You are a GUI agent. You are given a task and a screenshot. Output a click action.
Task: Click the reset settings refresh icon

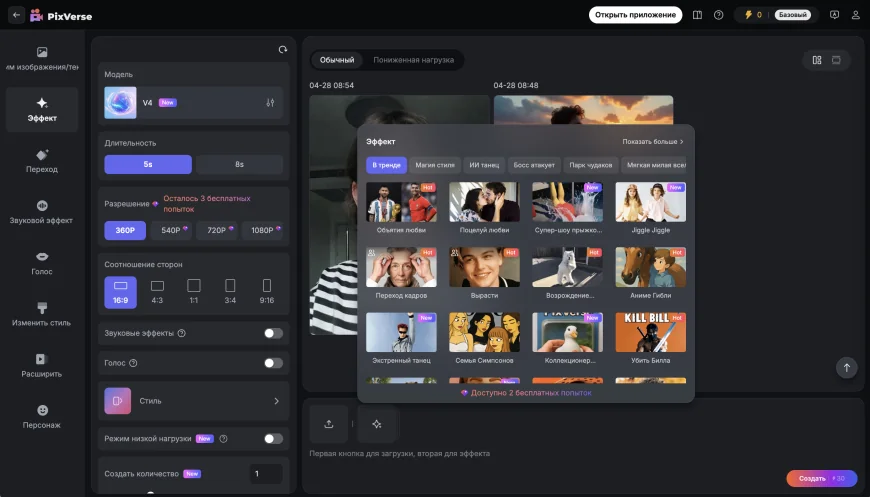(x=283, y=50)
